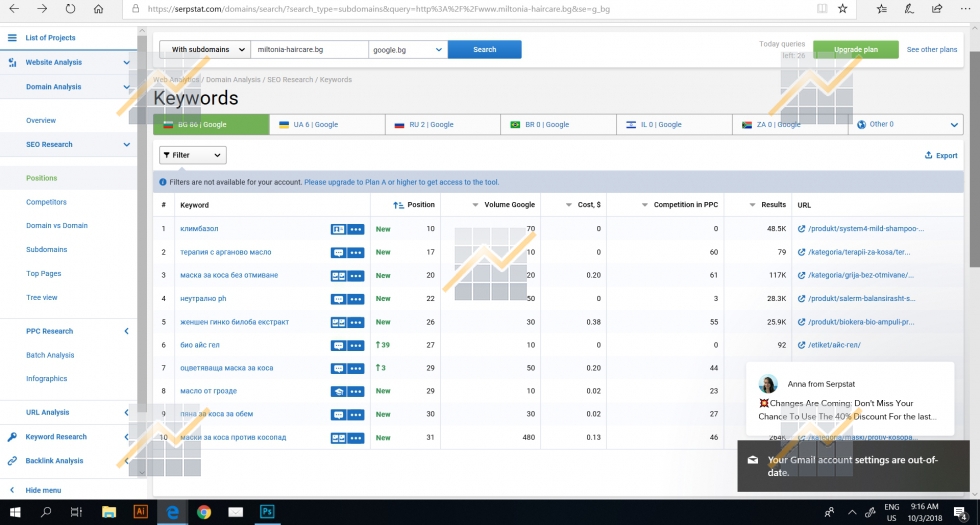Click browser Home button
The image size is (980, 525).
(98, 9)
